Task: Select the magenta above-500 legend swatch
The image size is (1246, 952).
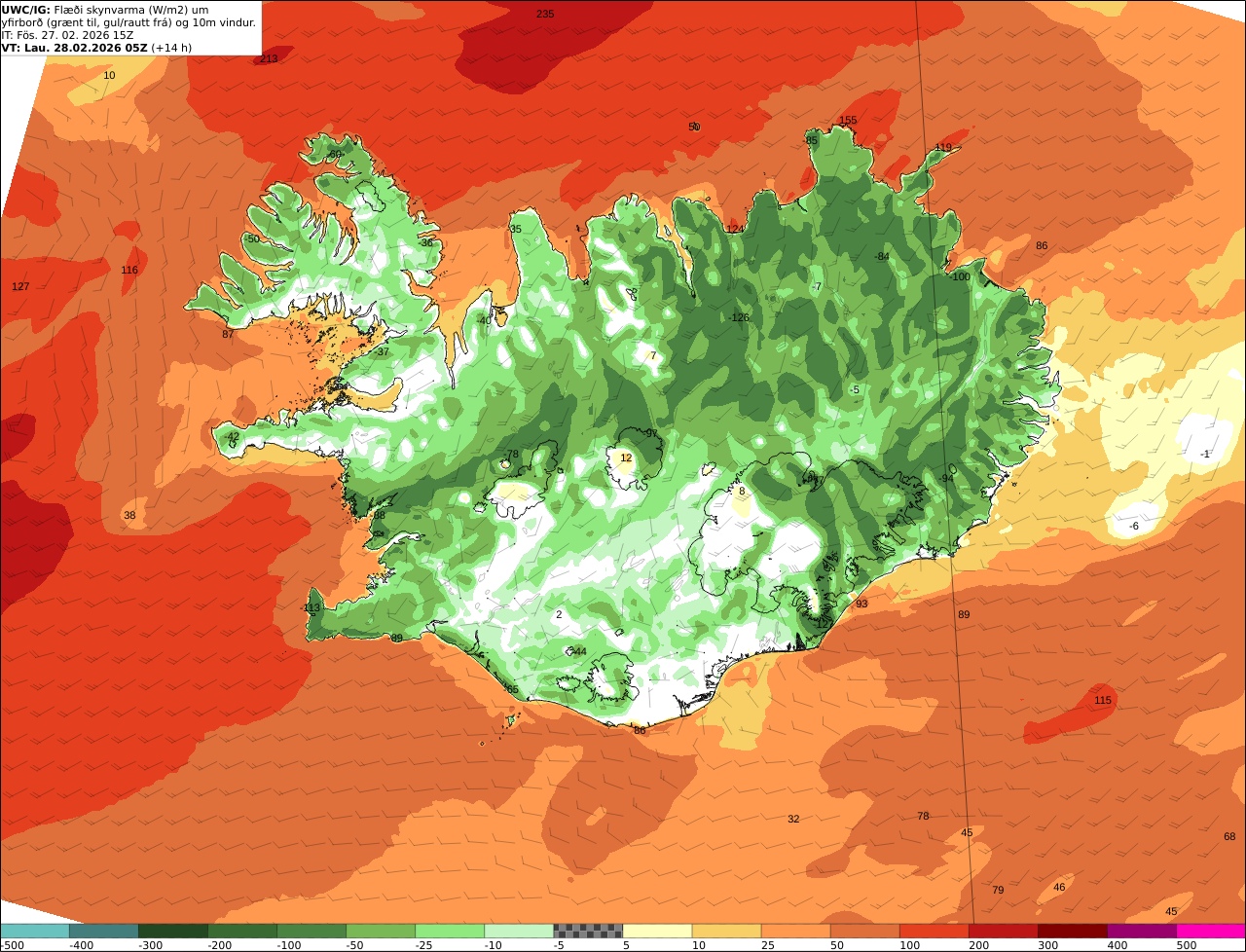Action: (1211, 931)
